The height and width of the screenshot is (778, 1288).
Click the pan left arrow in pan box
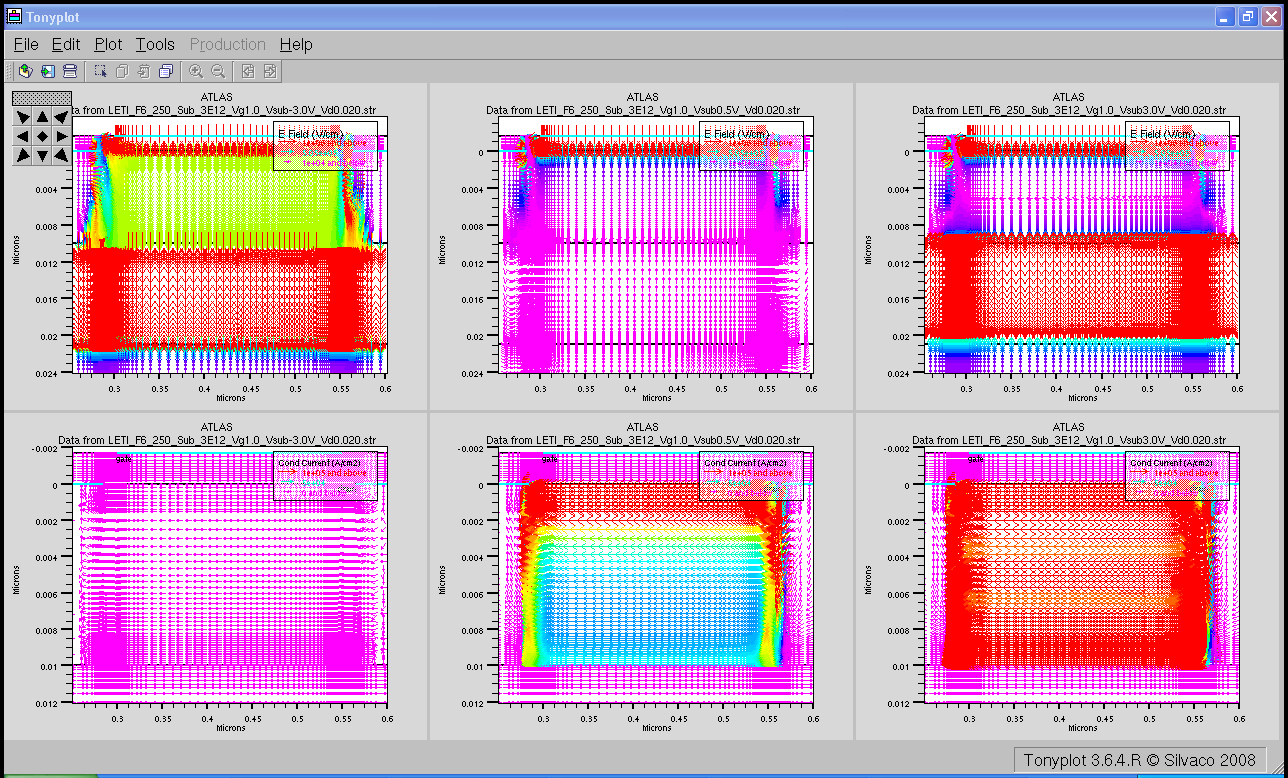coord(22,135)
